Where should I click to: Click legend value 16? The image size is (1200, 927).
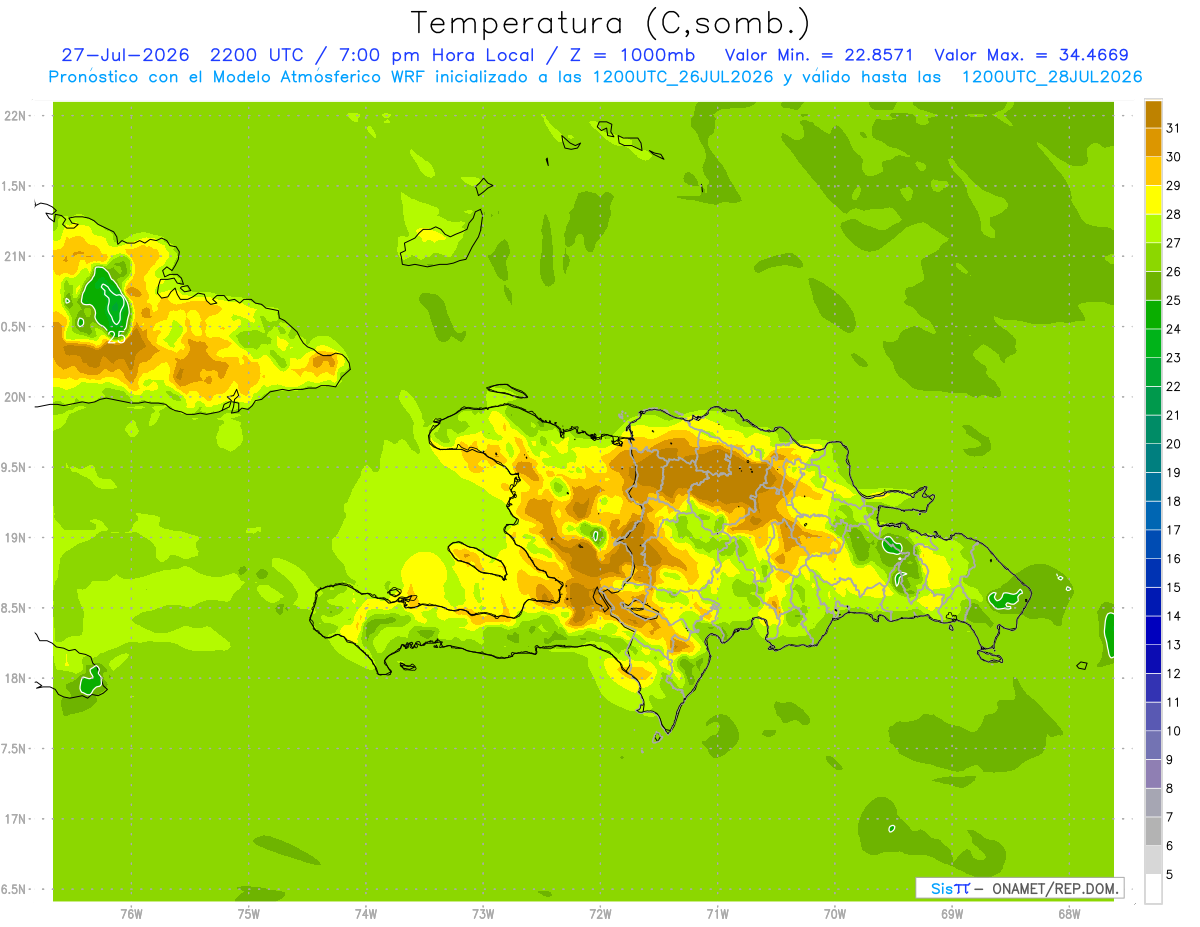coord(1173,558)
